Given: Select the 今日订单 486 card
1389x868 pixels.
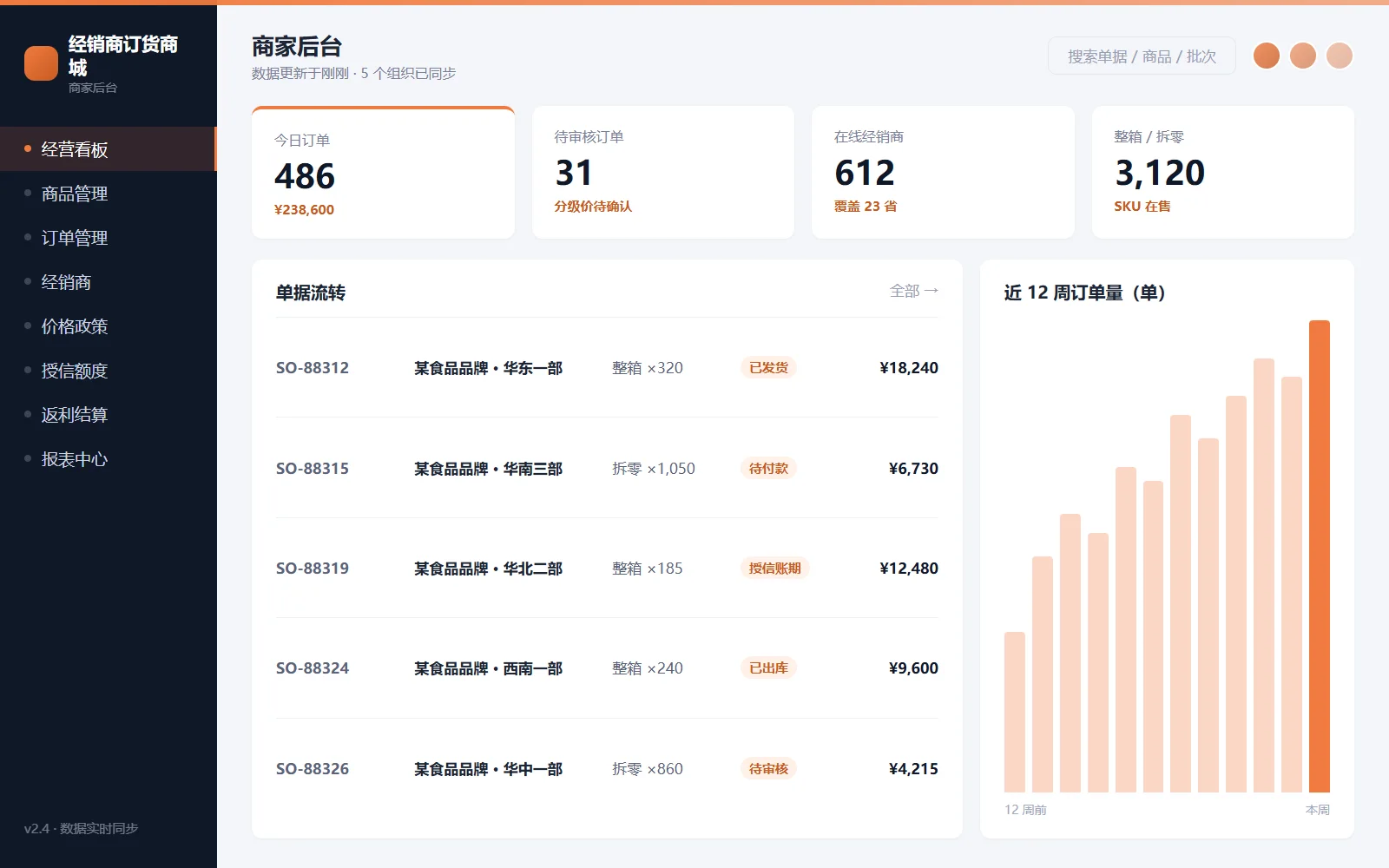Looking at the screenshot, I should point(383,172).
